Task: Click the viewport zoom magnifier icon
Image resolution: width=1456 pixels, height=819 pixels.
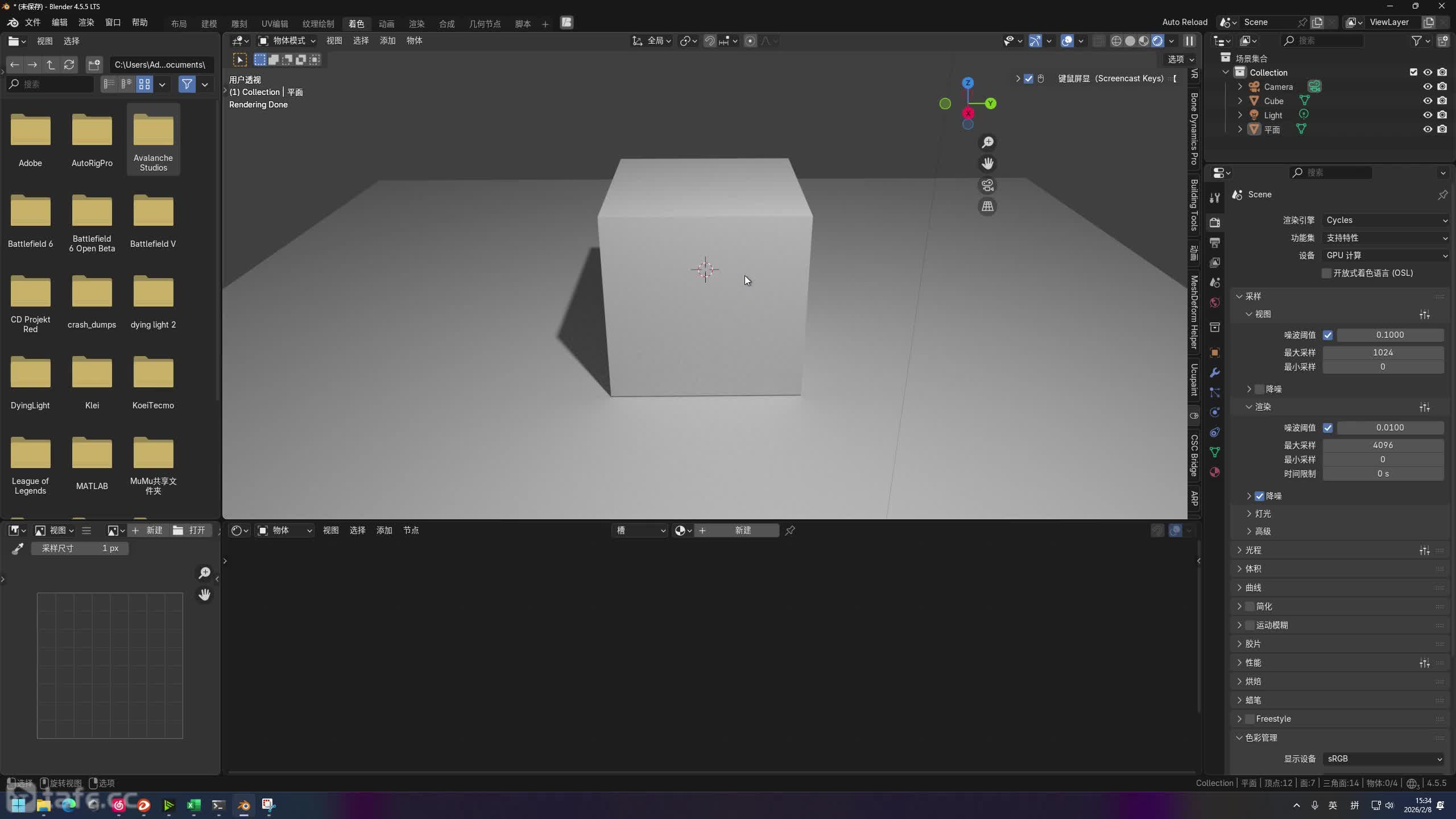Action: click(987, 142)
